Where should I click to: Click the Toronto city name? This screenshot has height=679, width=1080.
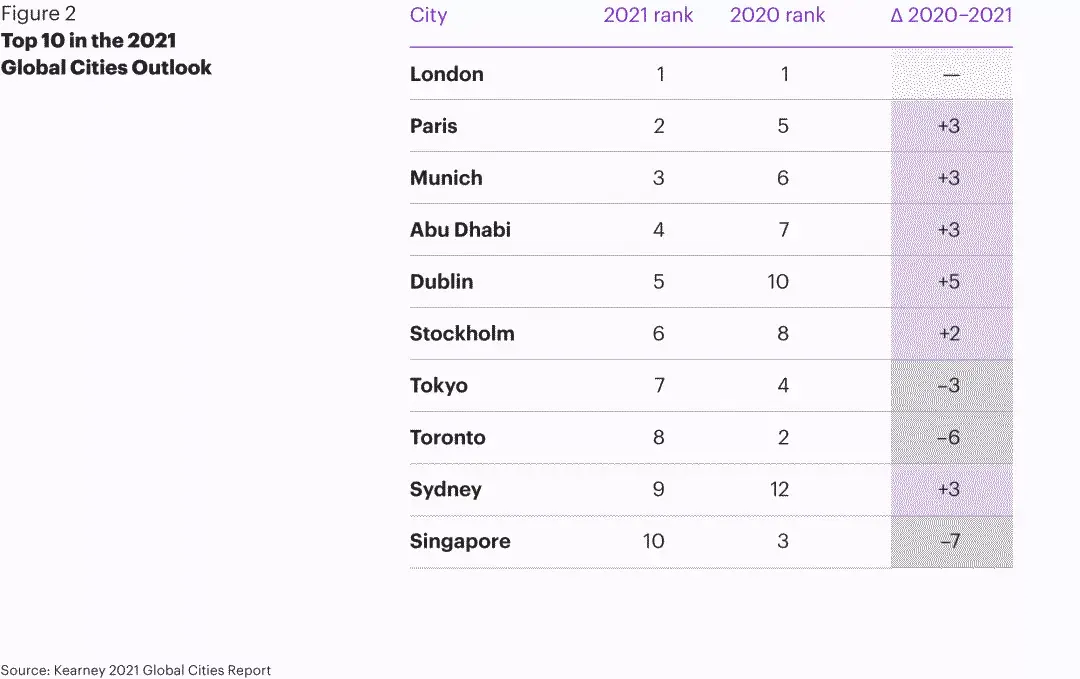448,437
